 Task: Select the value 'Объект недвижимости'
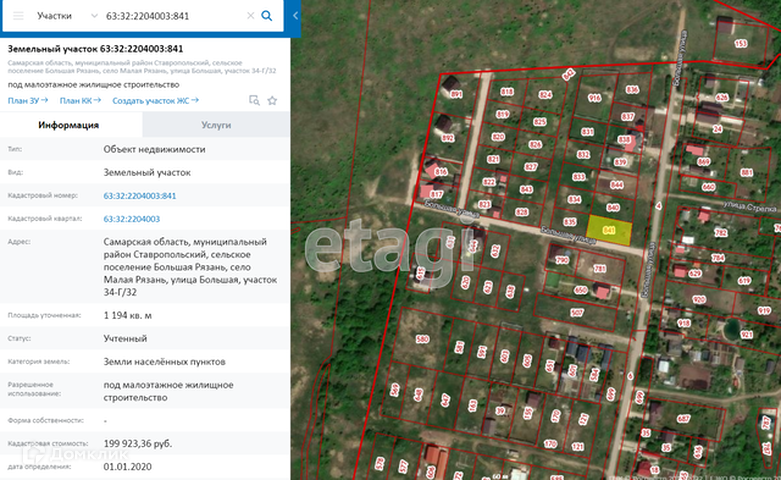pyautogui.click(x=154, y=149)
